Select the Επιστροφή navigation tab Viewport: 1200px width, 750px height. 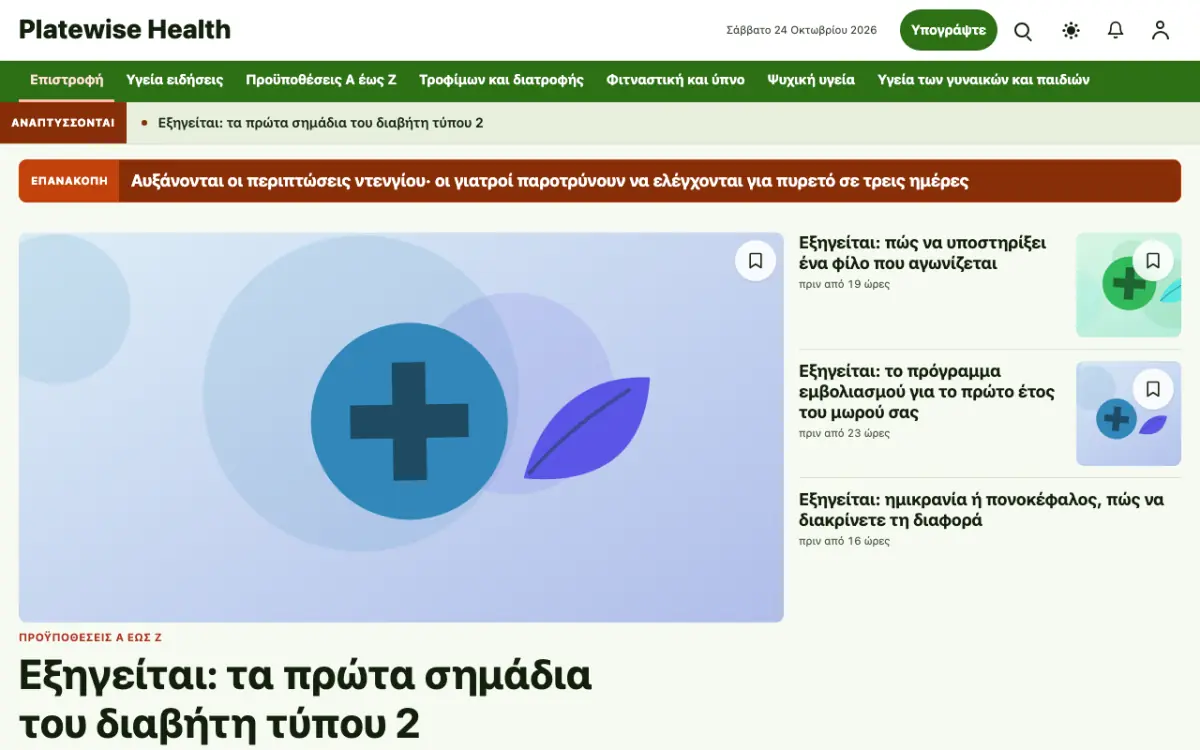point(67,80)
